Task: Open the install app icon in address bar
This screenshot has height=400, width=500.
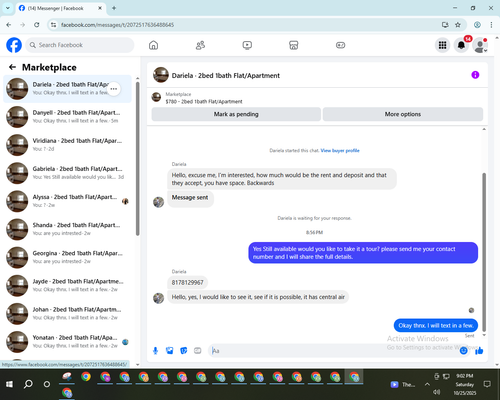Action: [x=445, y=25]
